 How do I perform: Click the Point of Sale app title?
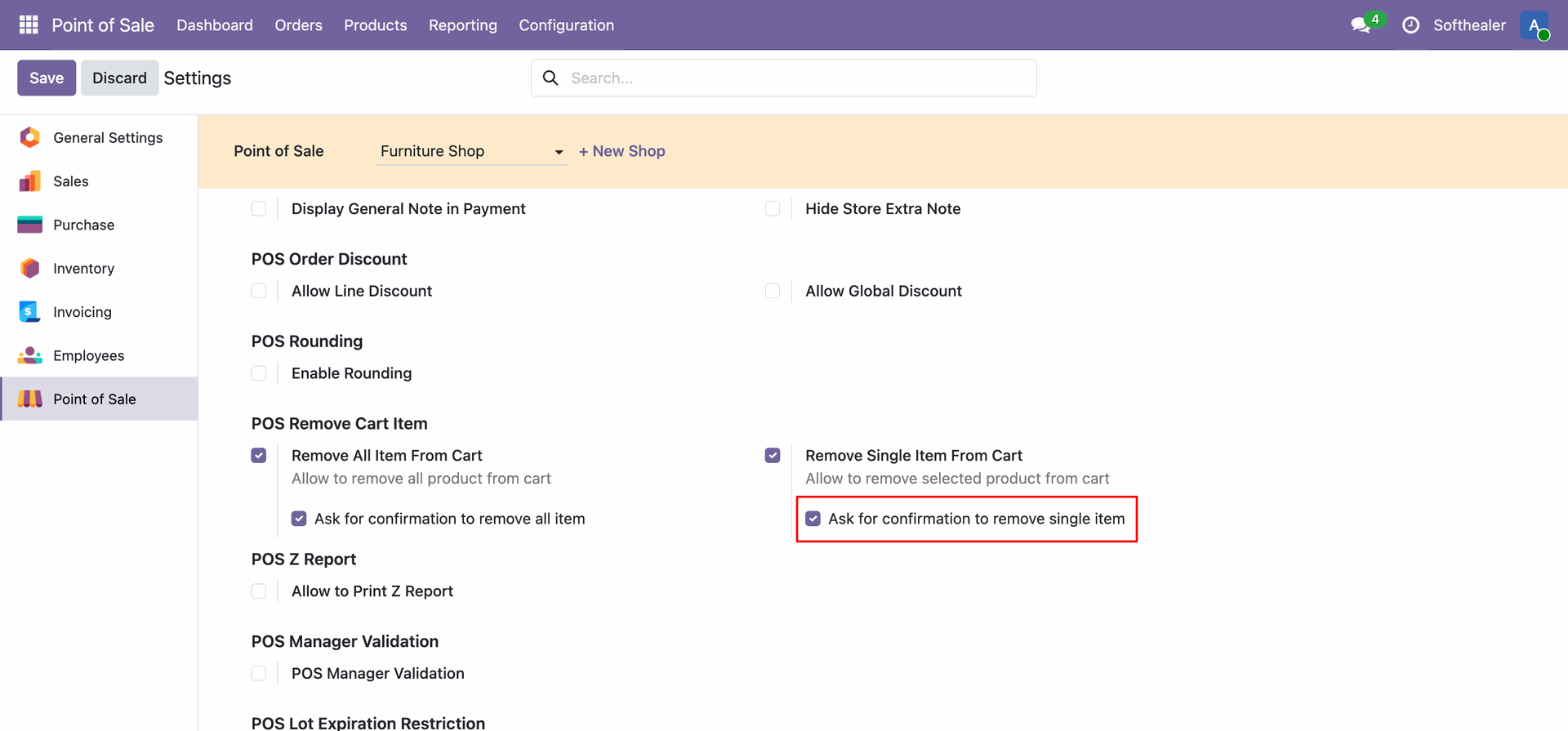pos(103,25)
